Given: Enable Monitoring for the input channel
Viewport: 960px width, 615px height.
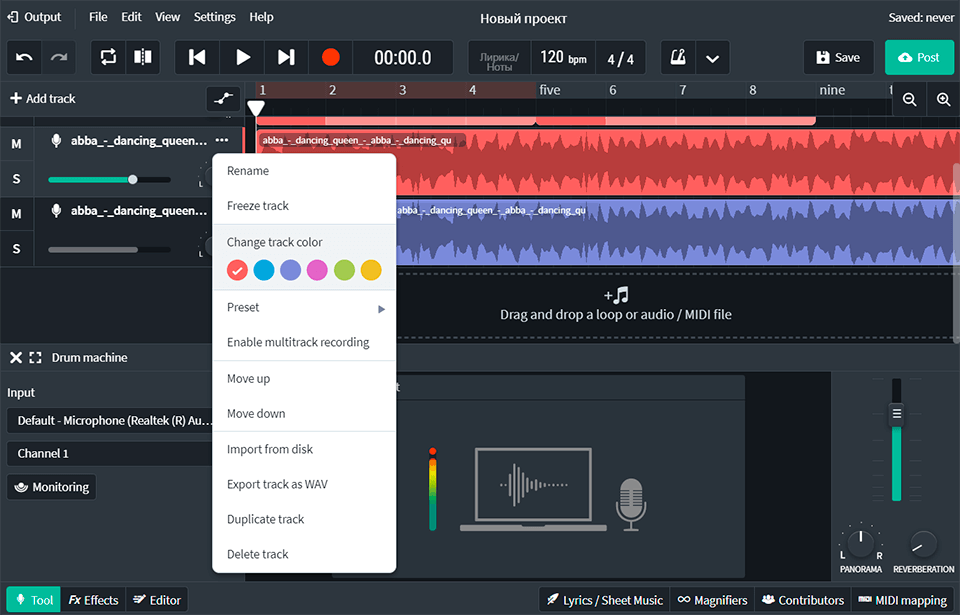Looking at the screenshot, I should pyautogui.click(x=51, y=487).
